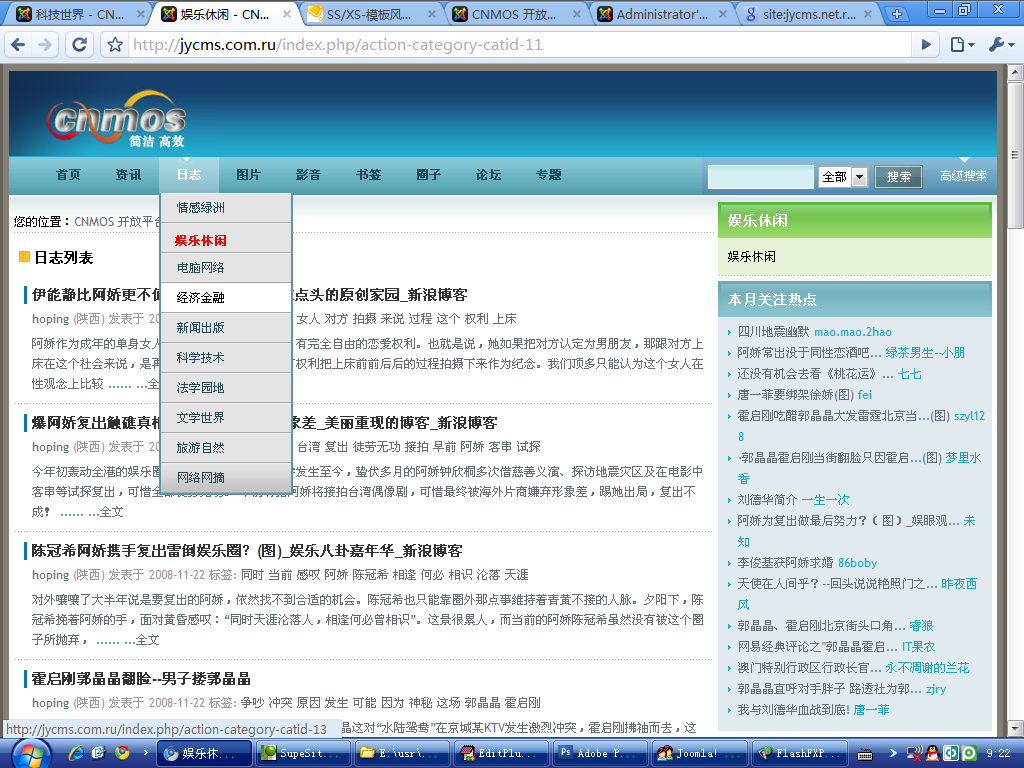Open hot topic 李俊基获阿娇求婚
The width and height of the screenshot is (1024, 768).
[x=785, y=562]
